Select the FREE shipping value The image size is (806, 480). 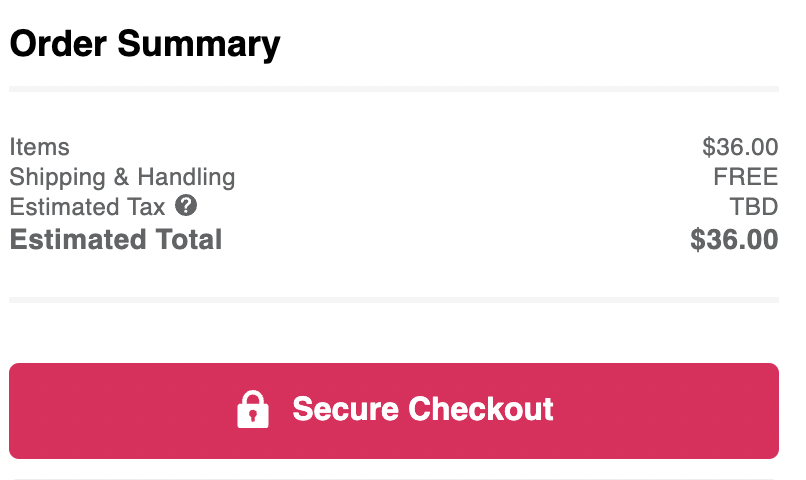click(x=746, y=177)
